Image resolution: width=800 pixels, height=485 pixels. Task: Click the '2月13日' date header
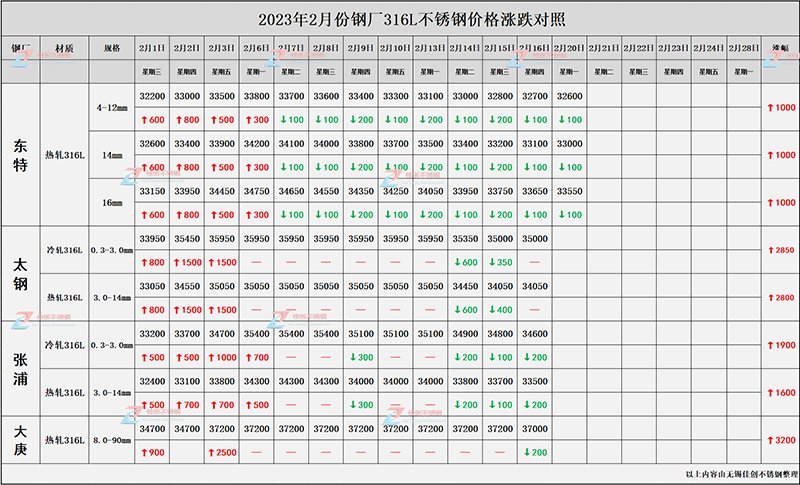tap(430, 48)
